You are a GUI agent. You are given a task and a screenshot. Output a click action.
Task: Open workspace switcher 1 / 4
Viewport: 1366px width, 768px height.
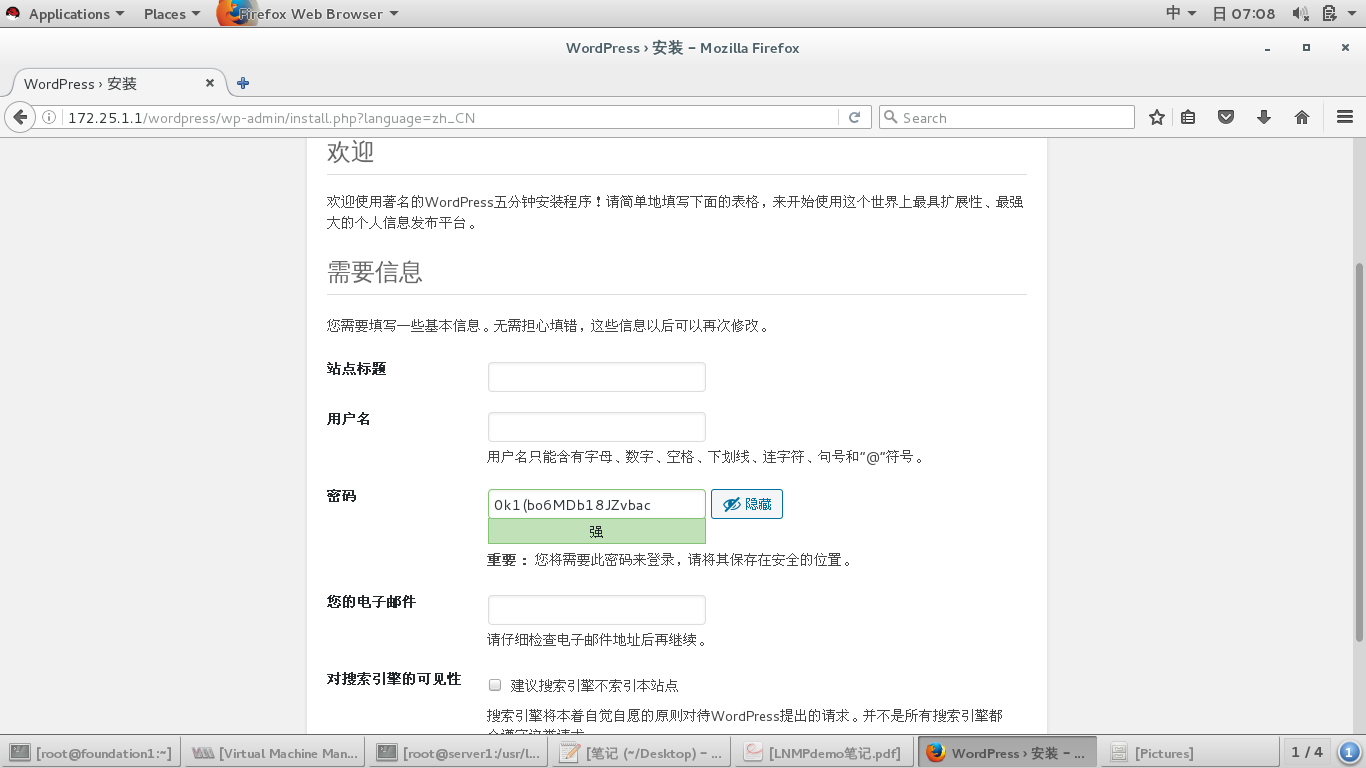point(1307,752)
